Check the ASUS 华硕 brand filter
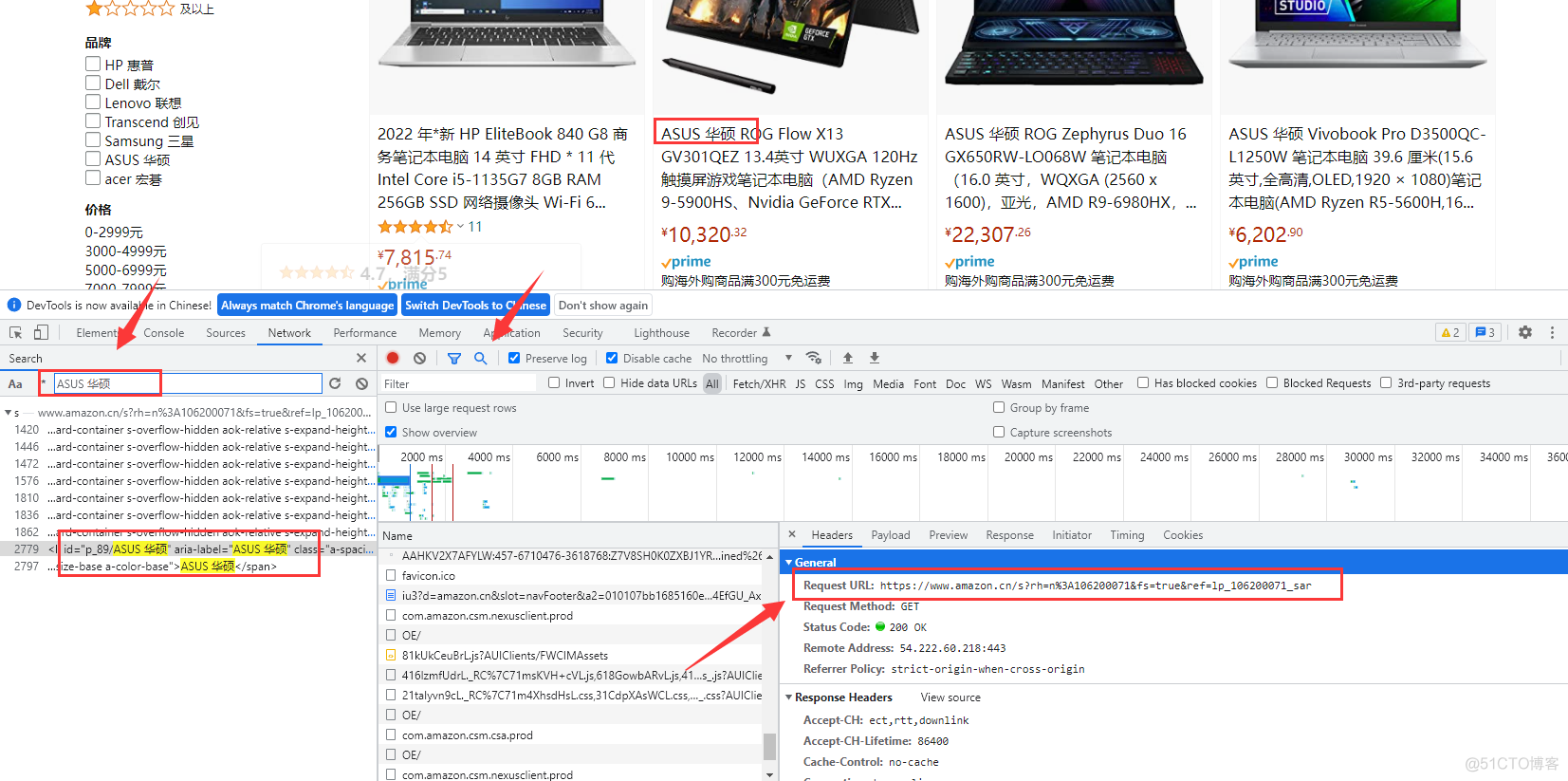This screenshot has width=1568, height=781. (93, 158)
